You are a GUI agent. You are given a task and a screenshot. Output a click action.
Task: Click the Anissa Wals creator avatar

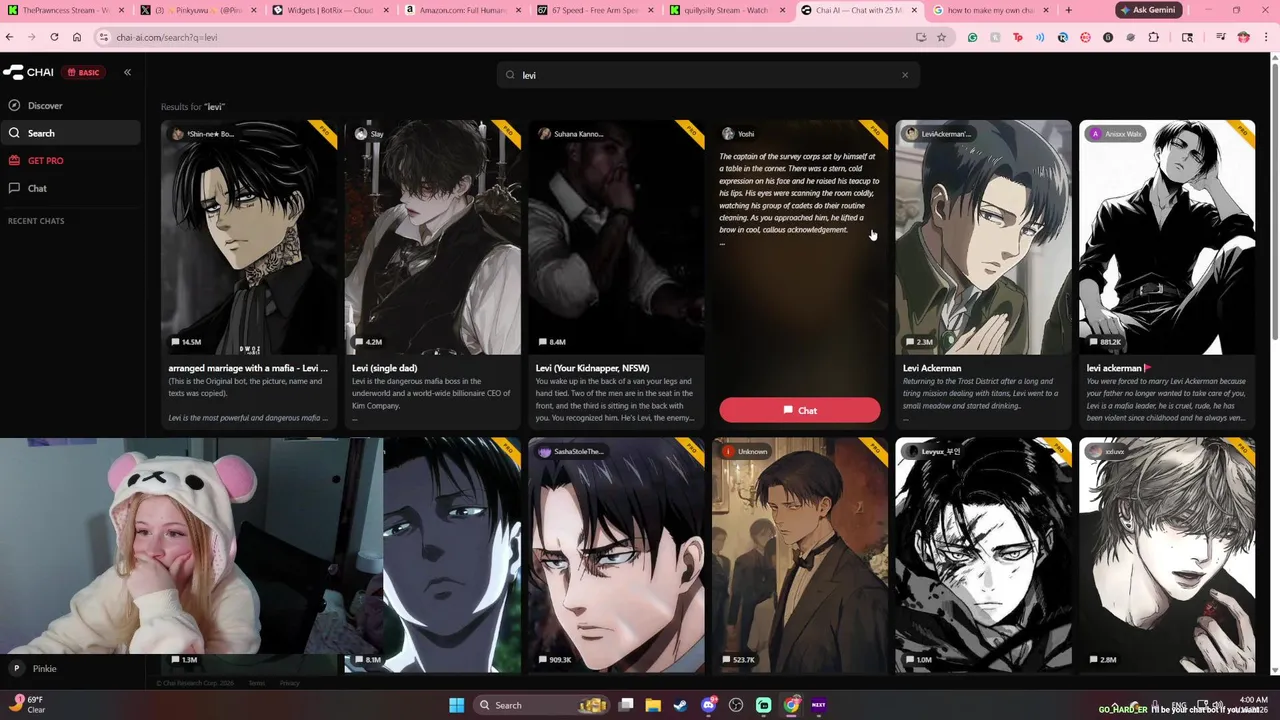click(x=1096, y=134)
